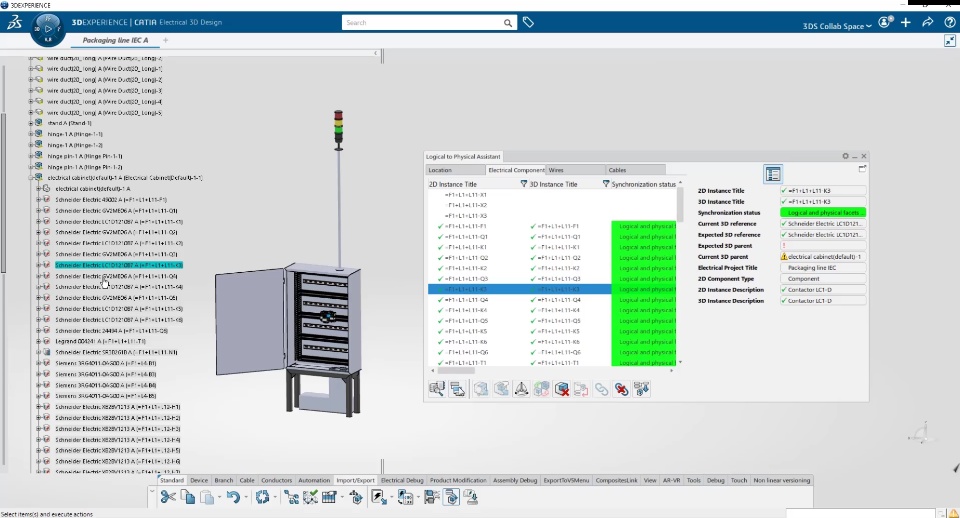Viewport: 960px width, 518px height.
Task: Click the axis triangle icon in Assistant panel
Action: [x=521, y=389]
